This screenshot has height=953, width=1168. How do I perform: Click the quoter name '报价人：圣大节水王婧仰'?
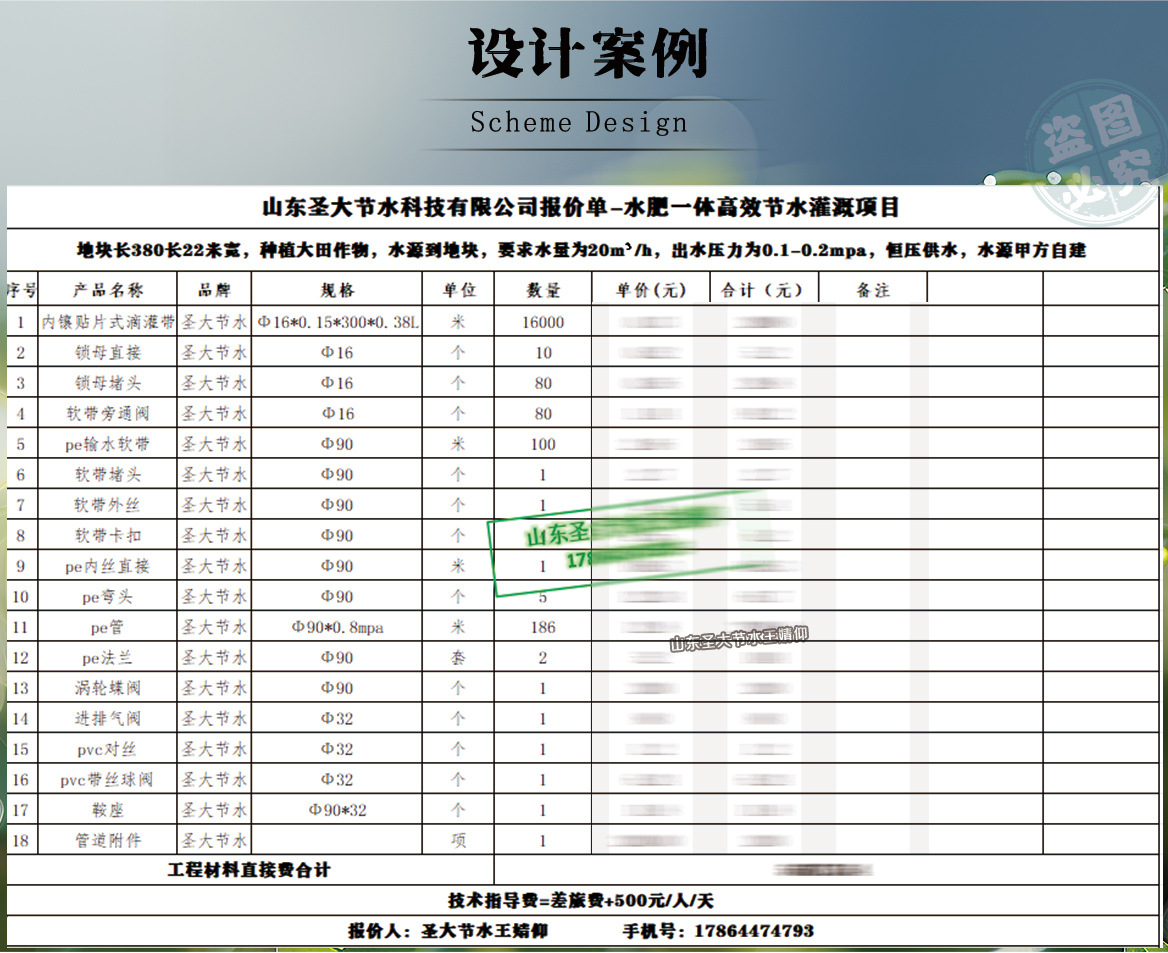click(448, 931)
